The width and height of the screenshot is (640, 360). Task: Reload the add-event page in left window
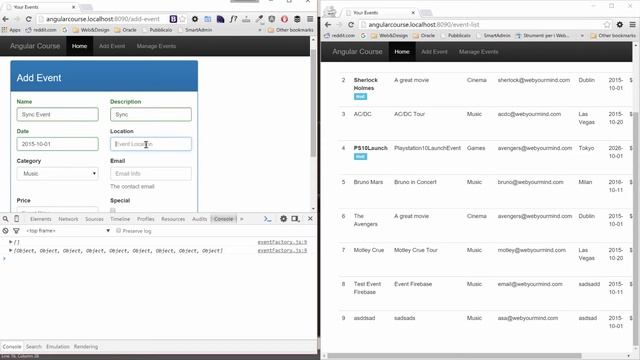pyautogui.click(x=28, y=19)
